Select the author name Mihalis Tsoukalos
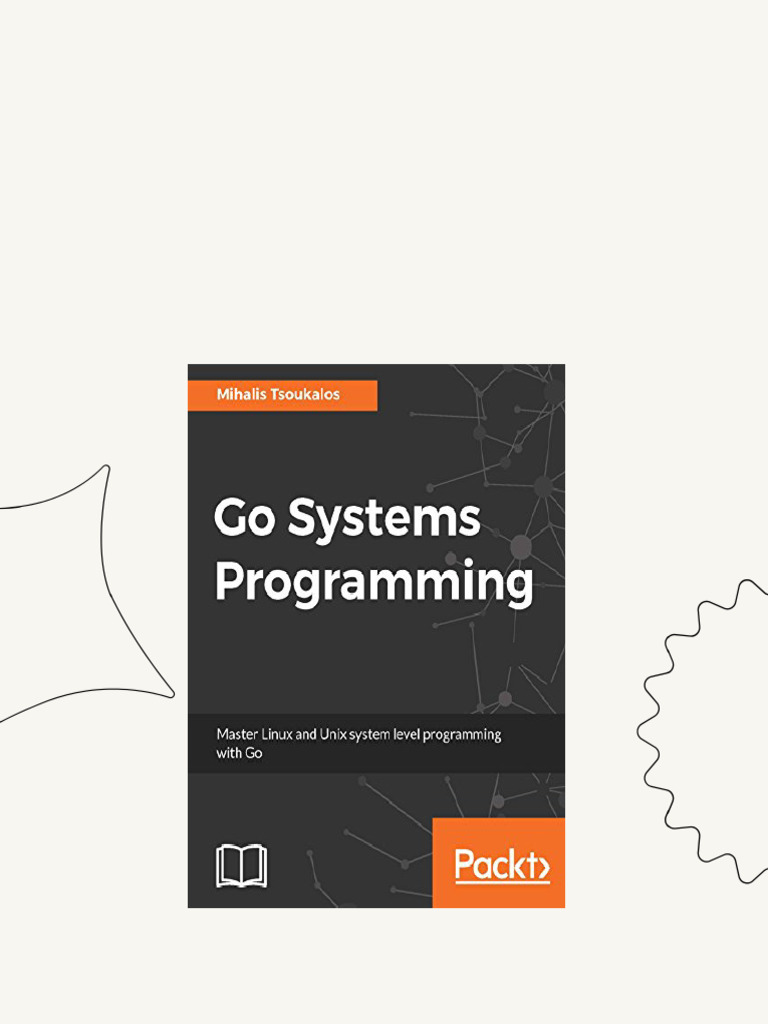This screenshot has width=768, height=1024. tap(278, 394)
